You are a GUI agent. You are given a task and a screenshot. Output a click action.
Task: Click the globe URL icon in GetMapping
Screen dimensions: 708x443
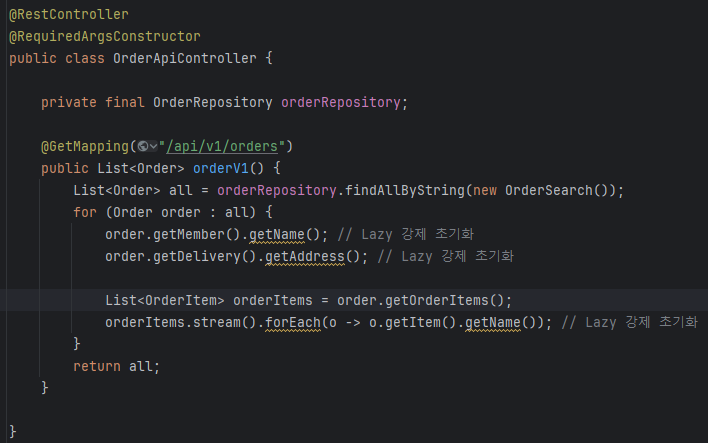143,146
